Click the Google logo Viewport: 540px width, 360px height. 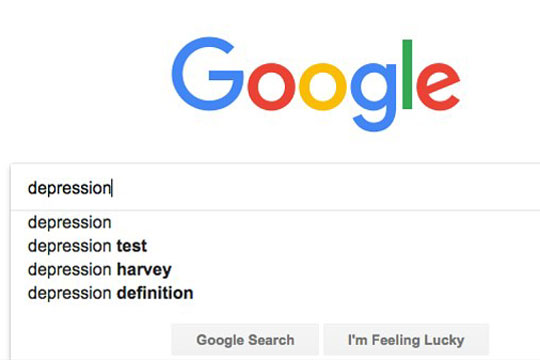click(x=315, y=84)
